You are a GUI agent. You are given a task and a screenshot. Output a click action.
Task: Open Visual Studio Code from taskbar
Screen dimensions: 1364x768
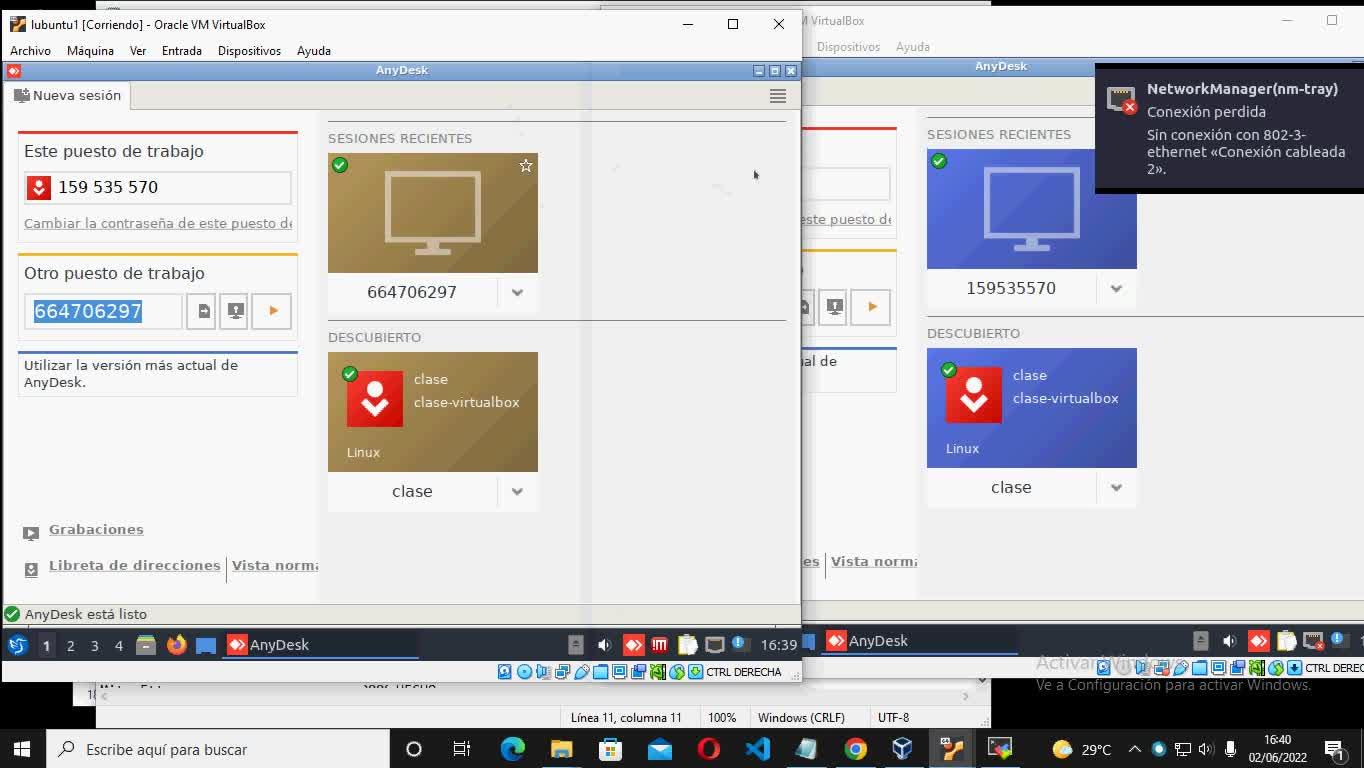point(757,749)
